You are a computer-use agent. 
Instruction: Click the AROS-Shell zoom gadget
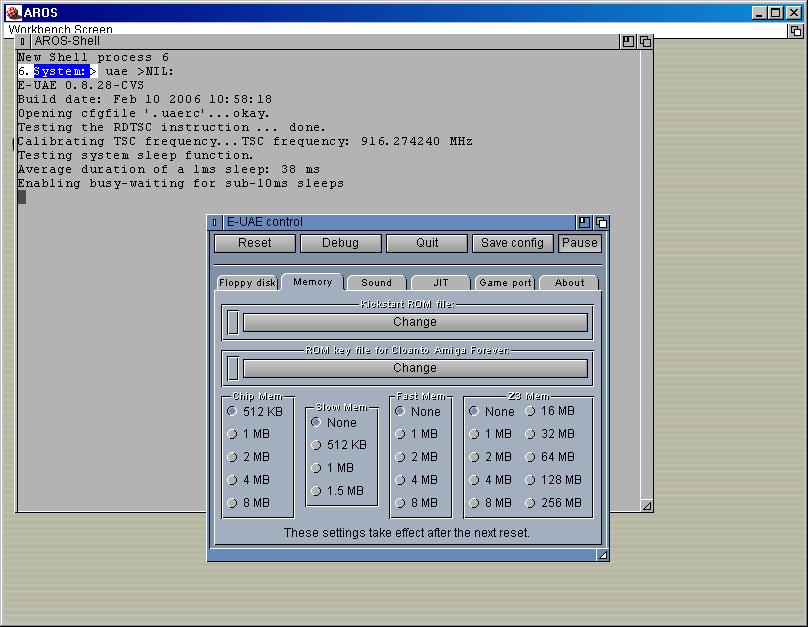[628, 41]
